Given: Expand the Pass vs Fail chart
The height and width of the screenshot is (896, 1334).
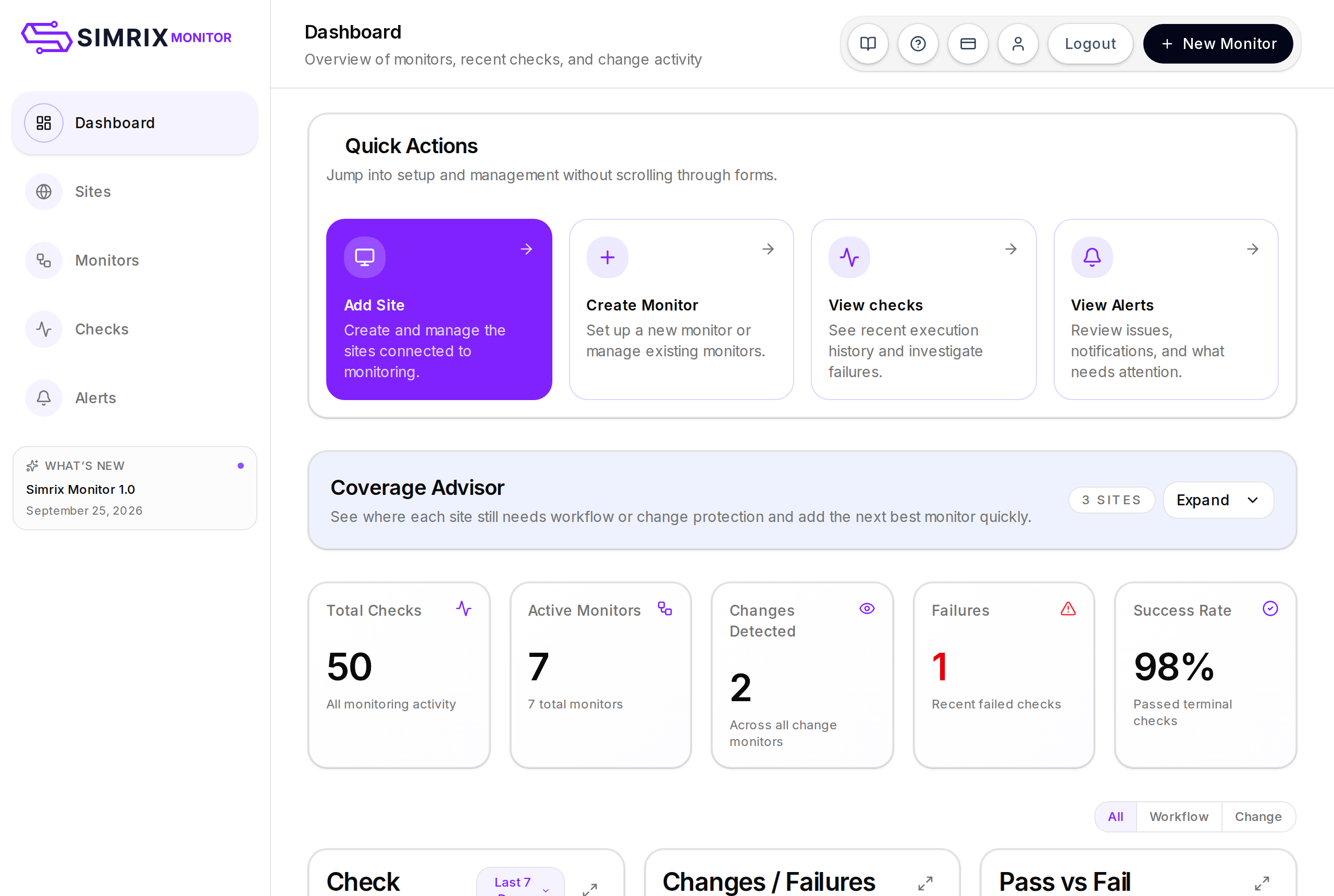Looking at the screenshot, I should click(1262, 883).
